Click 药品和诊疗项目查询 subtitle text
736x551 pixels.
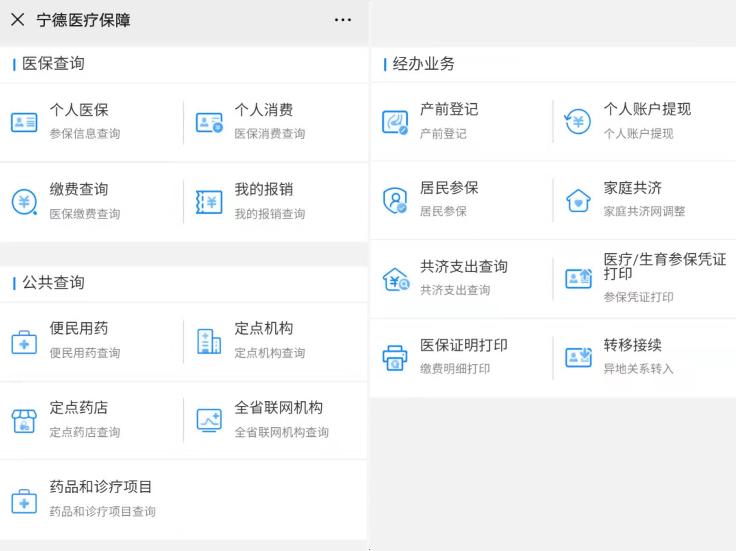click(102, 512)
